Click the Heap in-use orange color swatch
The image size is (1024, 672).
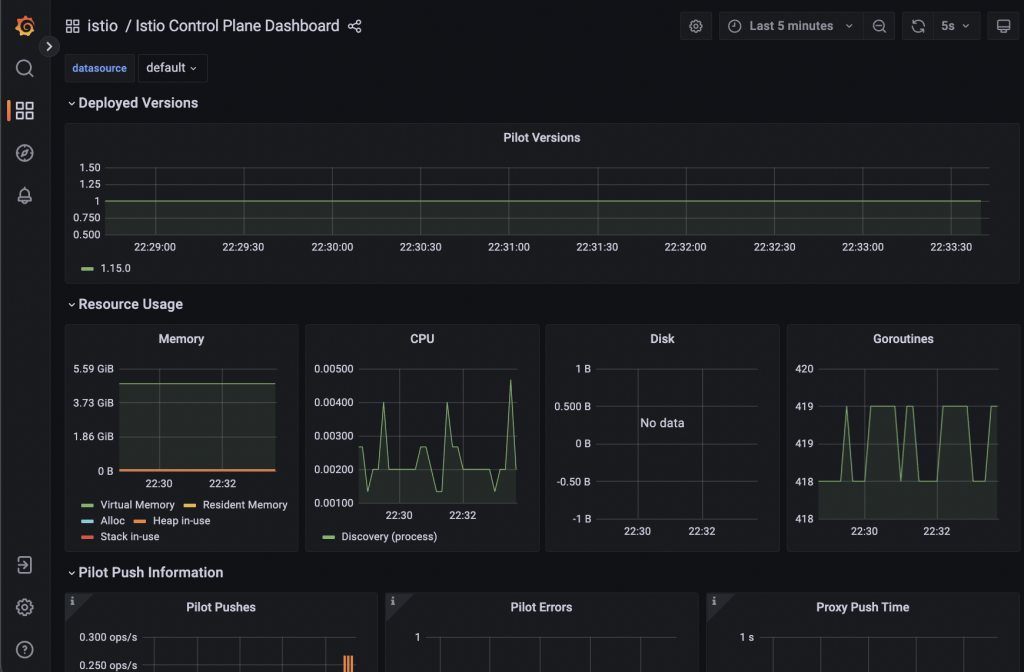click(139, 521)
